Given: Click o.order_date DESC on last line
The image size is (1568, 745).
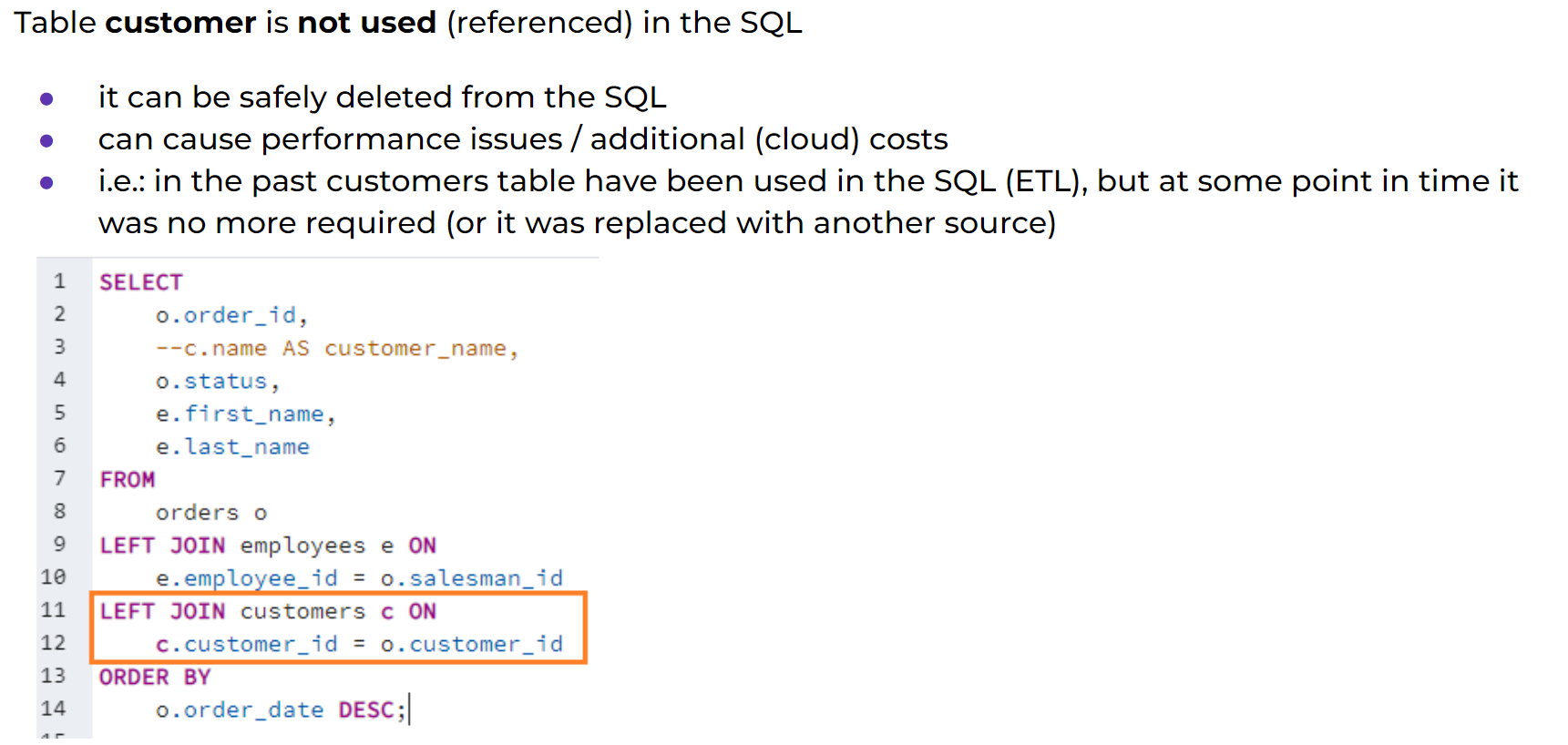Looking at the screenshot, I should (x=280, y=710).
